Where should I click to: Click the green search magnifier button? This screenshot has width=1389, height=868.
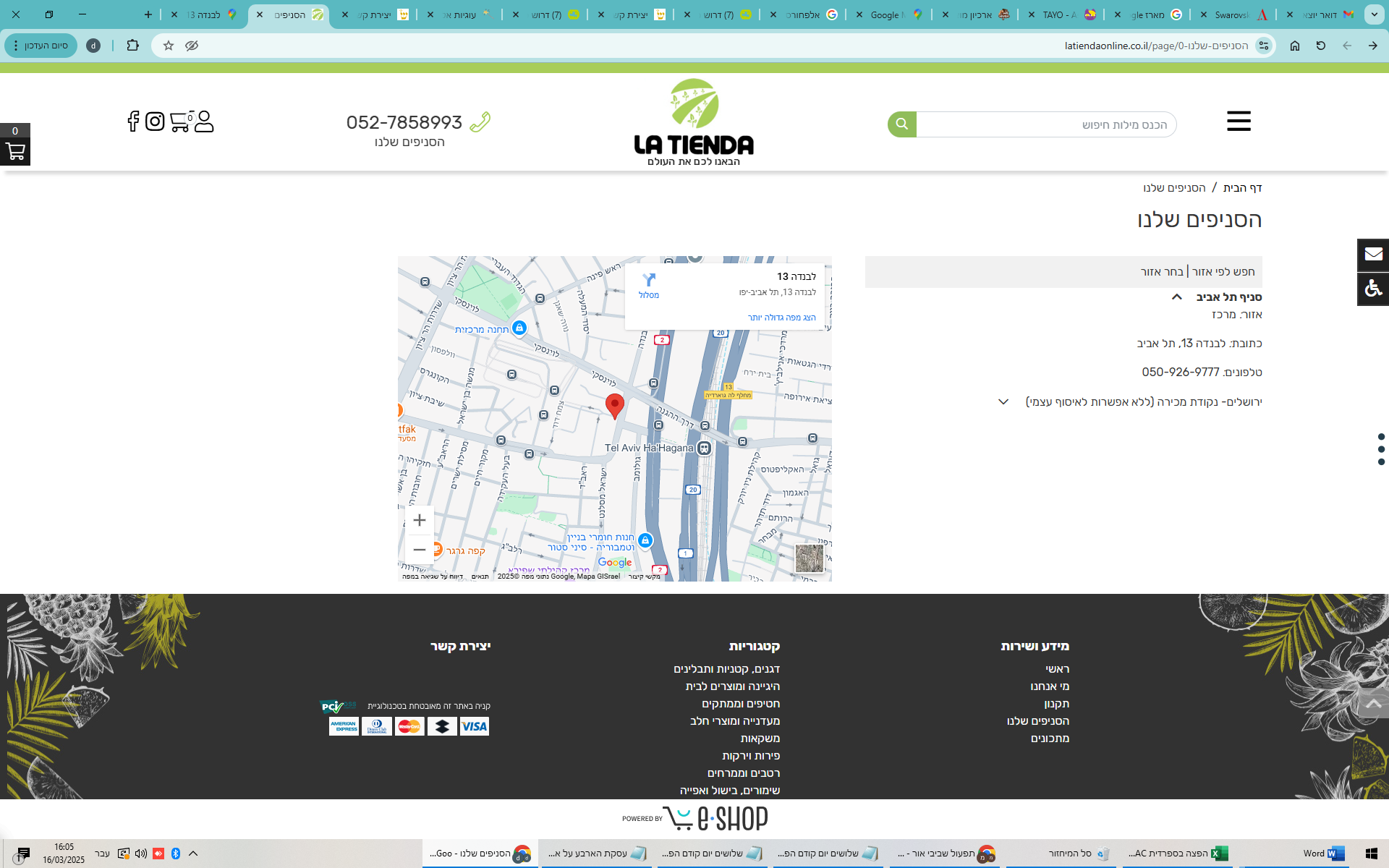coord(901,124)
